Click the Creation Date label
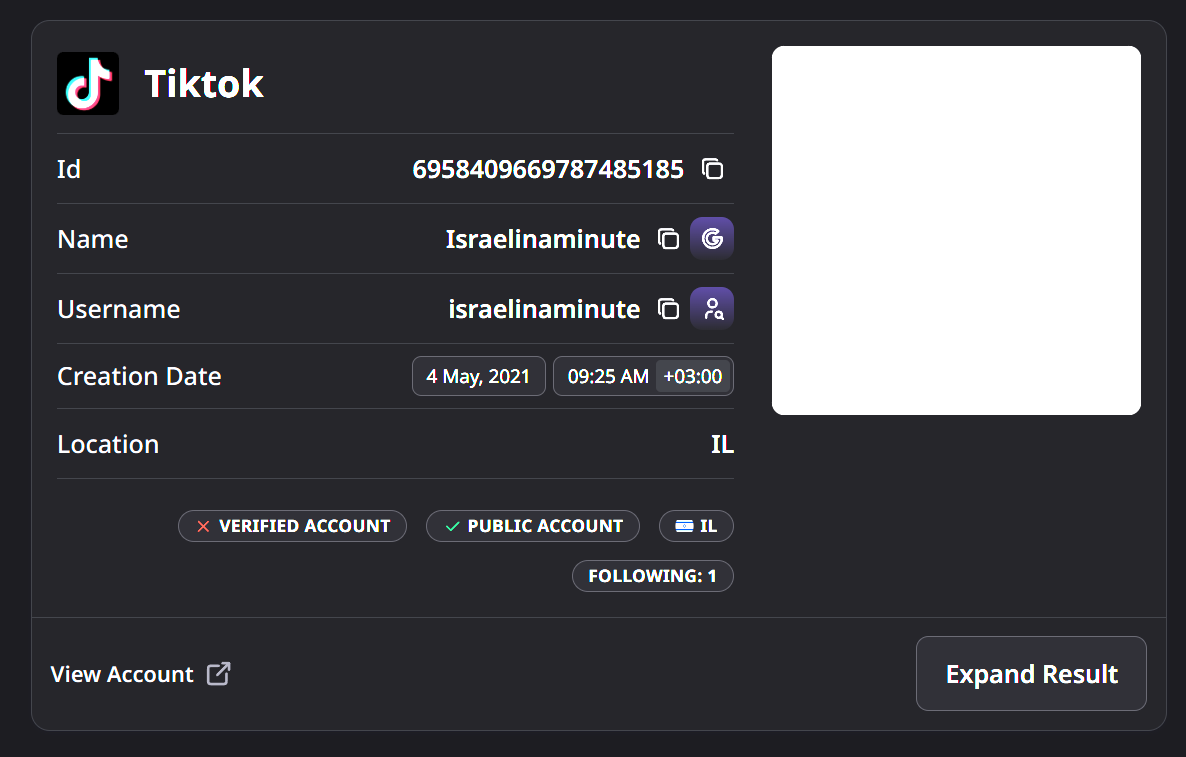 pos(139,376)
